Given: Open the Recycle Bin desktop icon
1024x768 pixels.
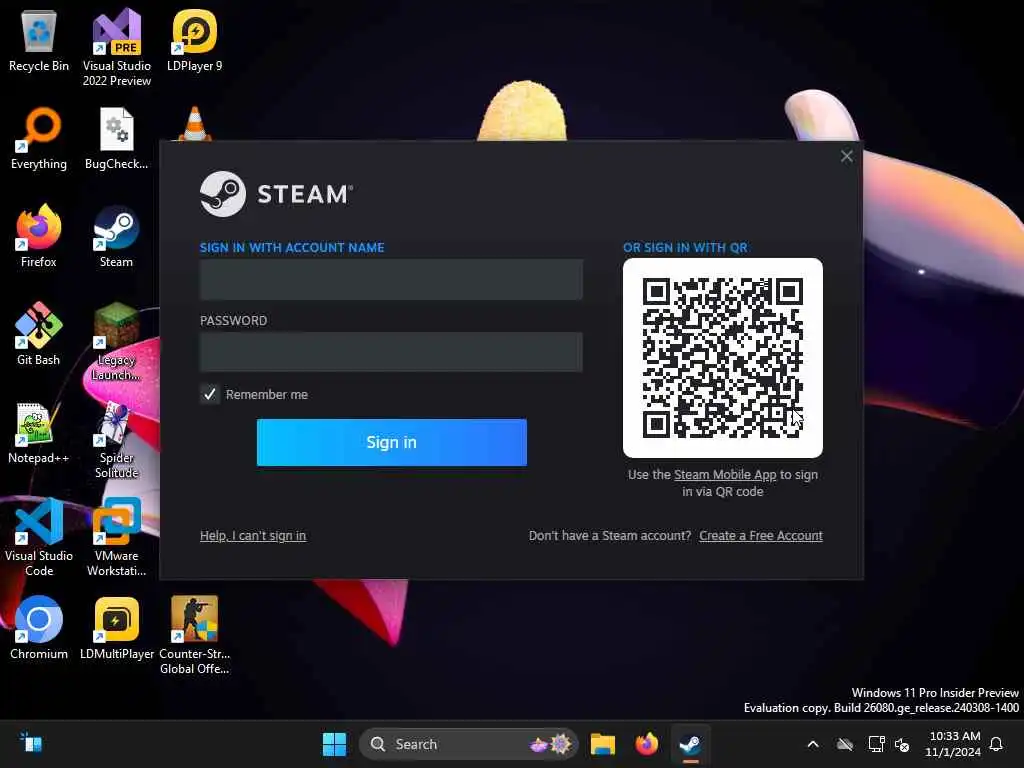Looking at the screenshot, I should pyautogui.click(x=39, y=40).
